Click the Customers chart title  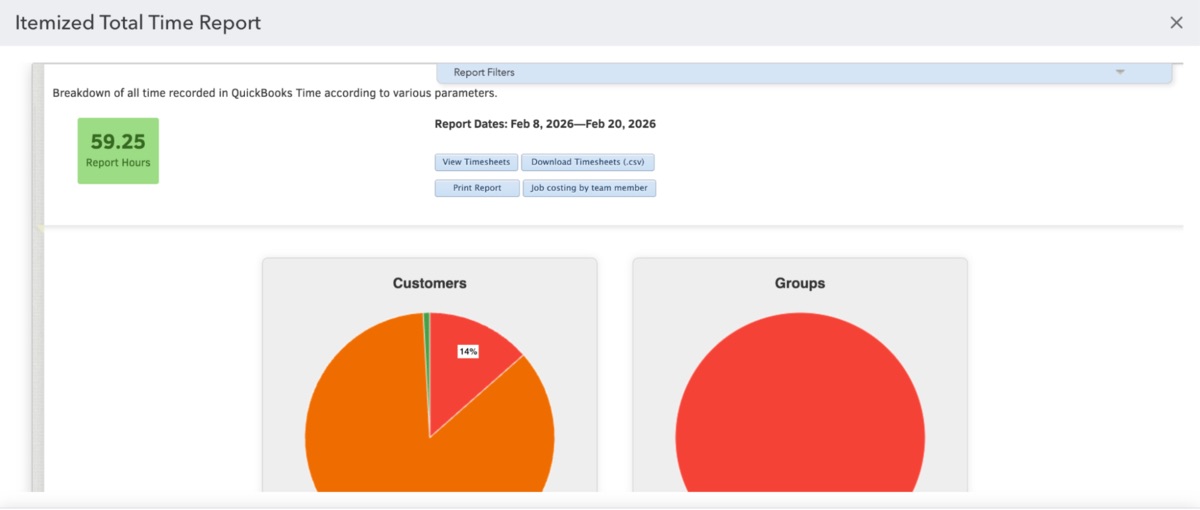tap(430, 283)
